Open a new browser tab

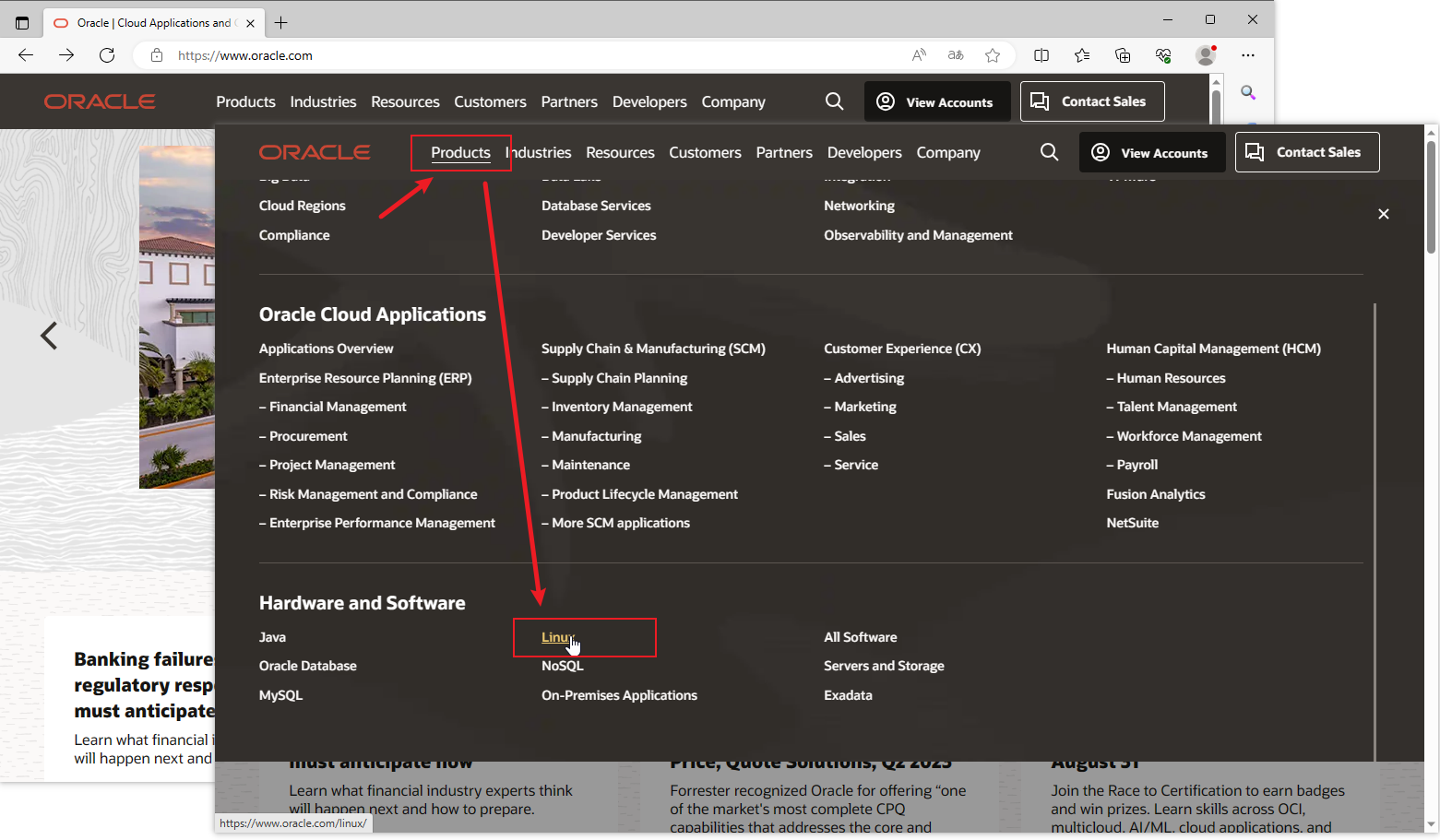(x=281, y=23)
